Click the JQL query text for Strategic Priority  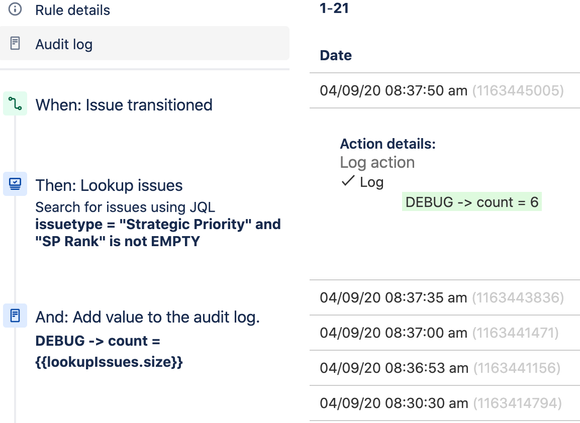[158, 233]
